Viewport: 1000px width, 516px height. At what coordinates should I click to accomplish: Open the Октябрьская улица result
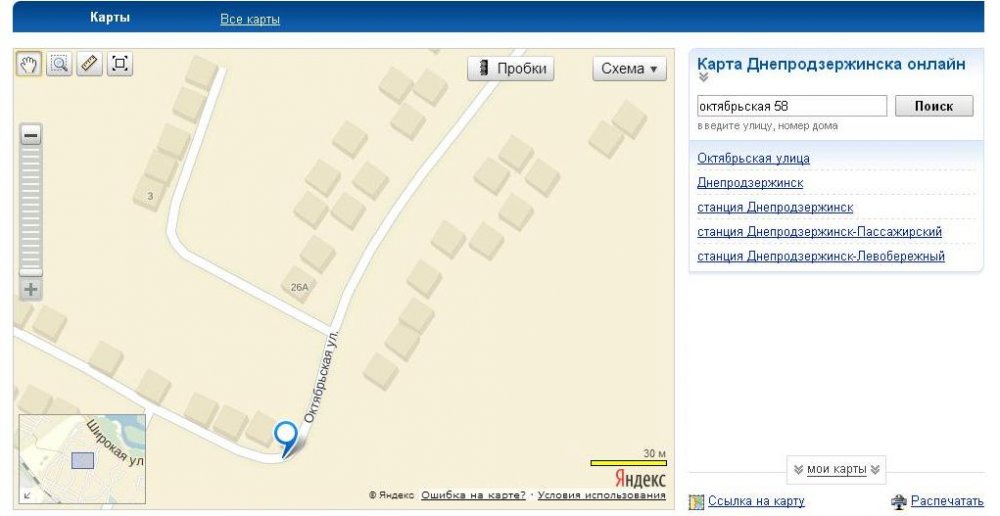click(753, 158)
